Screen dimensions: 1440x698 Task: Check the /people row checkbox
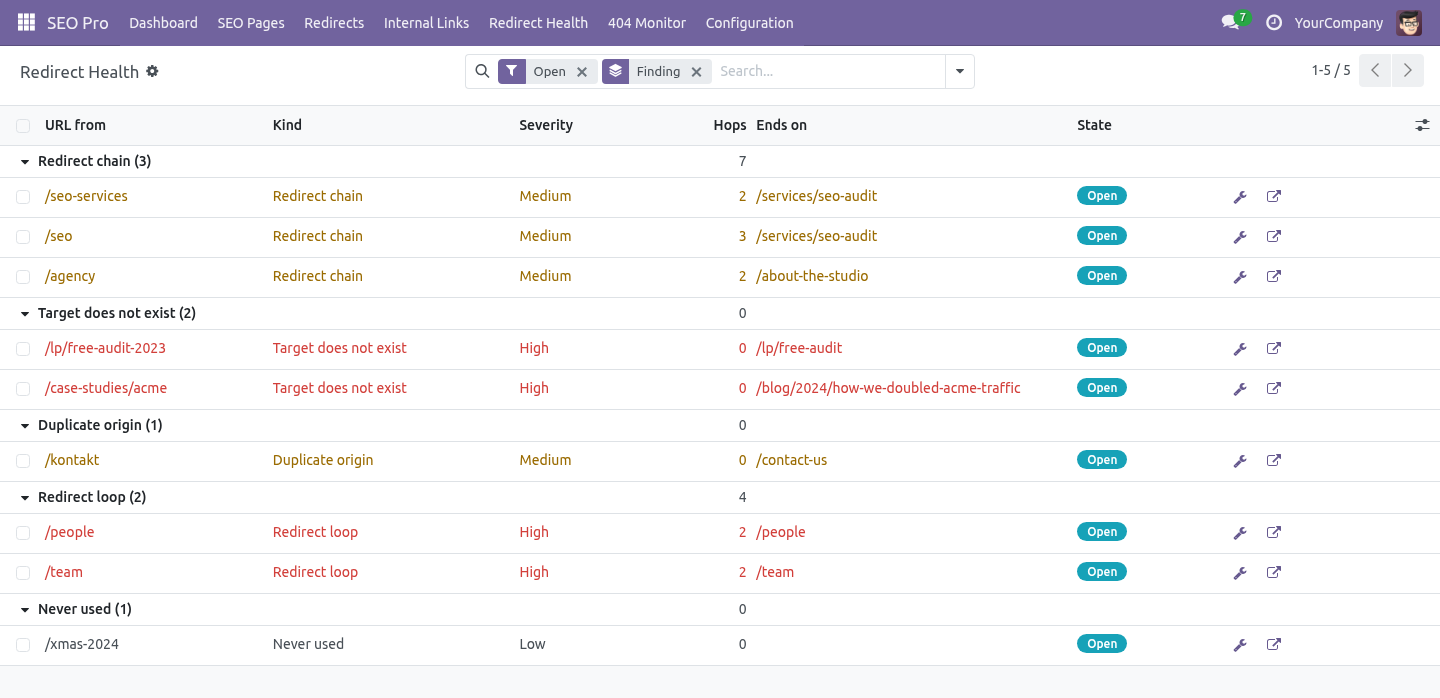click(23, 533)
